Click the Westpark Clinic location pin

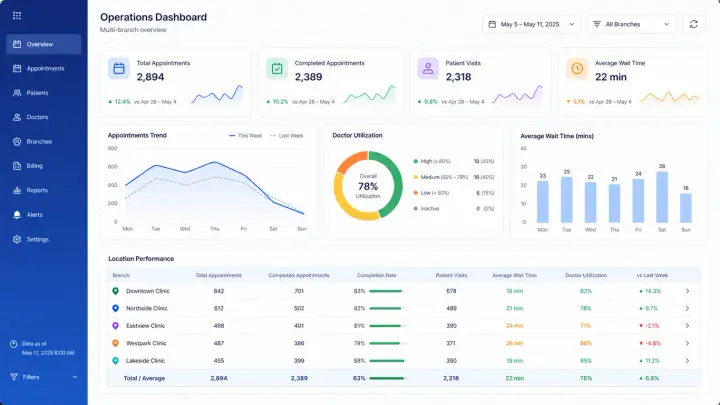pyautogui.click(x=116, y=343)
